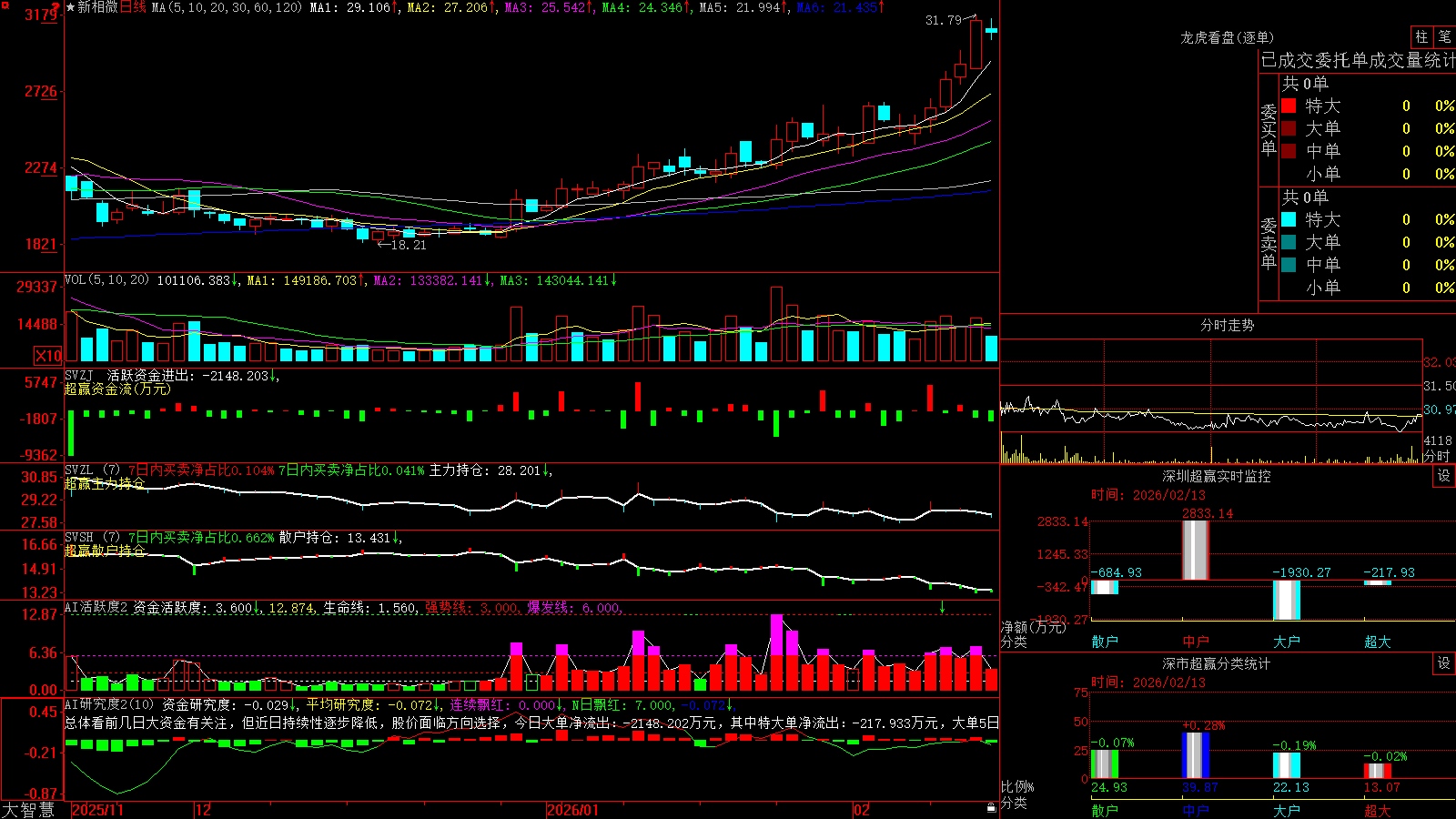Click the MA(5,10,20,30,60,120) indicator label

(x=227, y=7)
